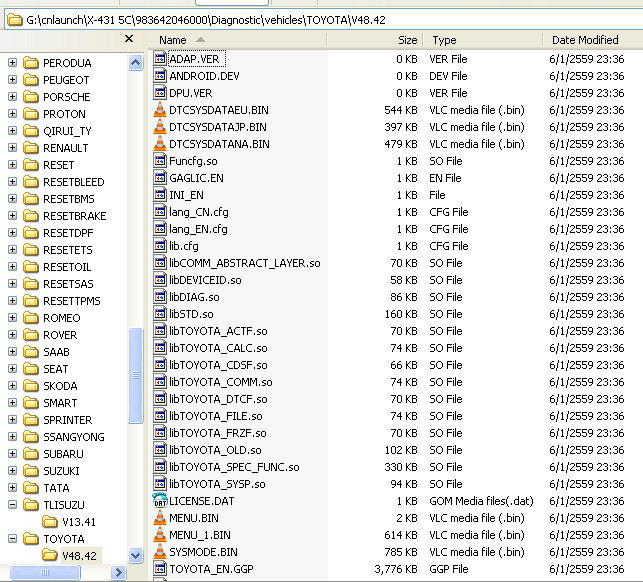This screenshot has width=643, height=582.
Task: Select the file libTOYOTA_OLD.so
Action: click(215, 450)
